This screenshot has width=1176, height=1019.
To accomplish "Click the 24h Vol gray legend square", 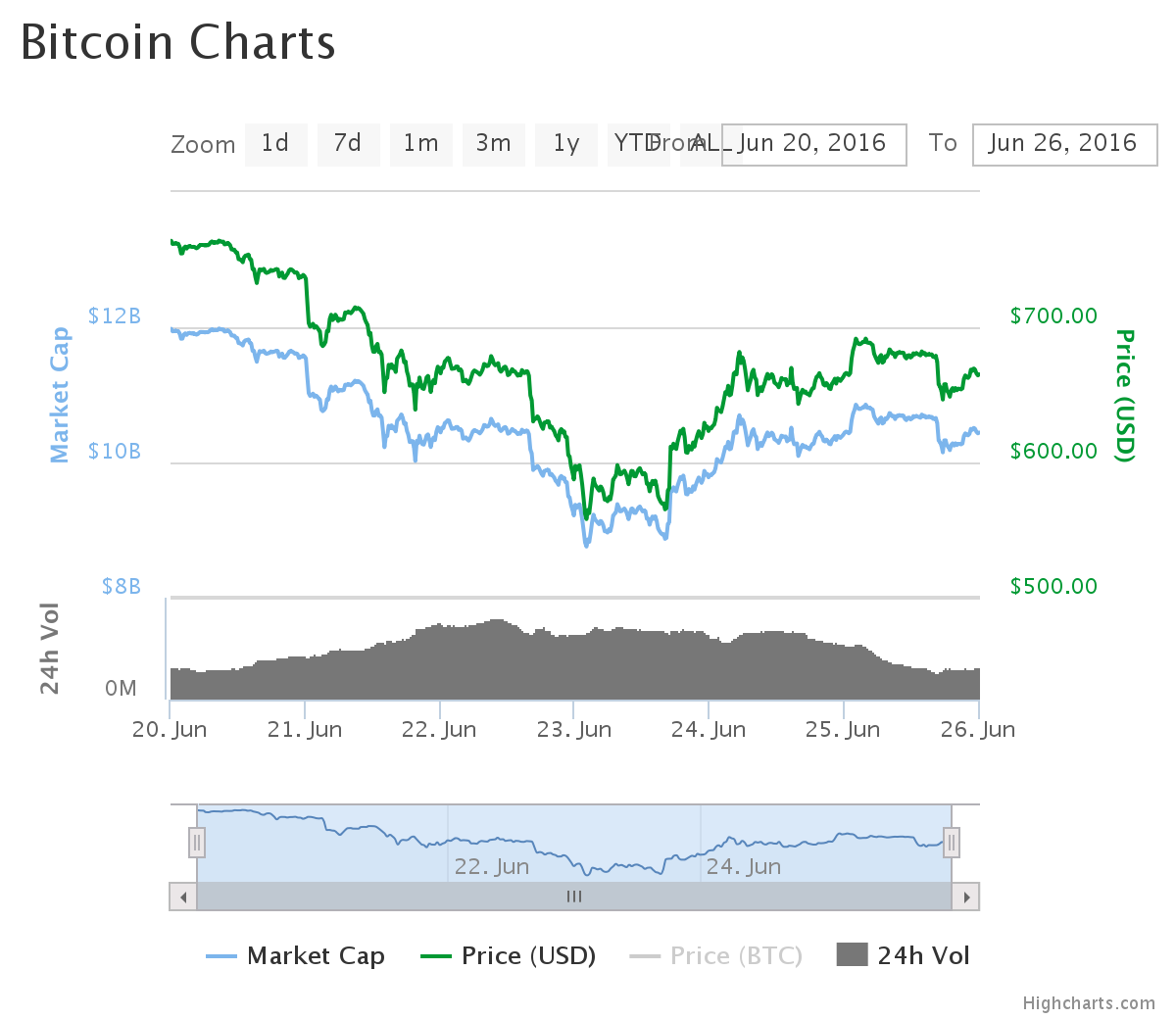I will coord(853,954).
